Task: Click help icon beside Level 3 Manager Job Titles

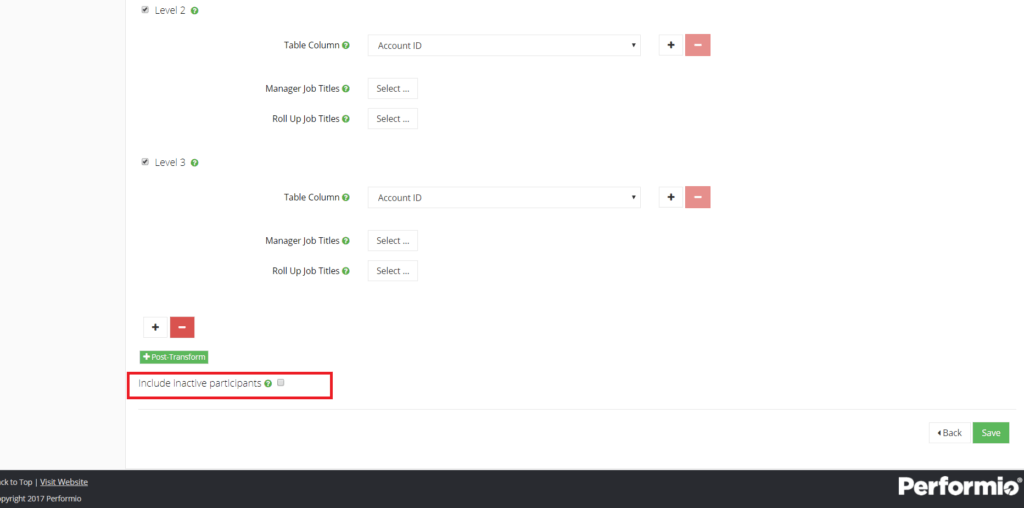Action: coord(346,240)
